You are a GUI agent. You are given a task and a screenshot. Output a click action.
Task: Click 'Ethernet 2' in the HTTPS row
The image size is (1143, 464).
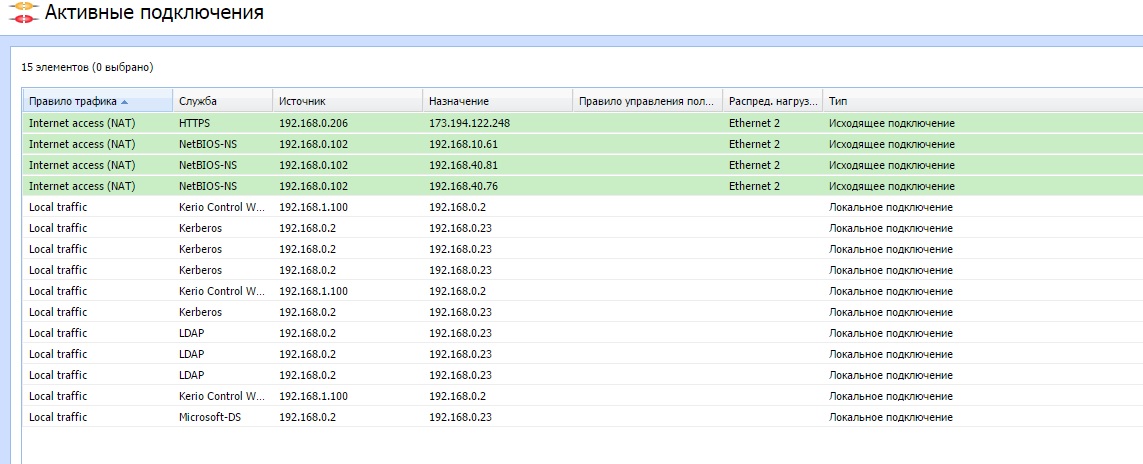(x=754, y=123)
